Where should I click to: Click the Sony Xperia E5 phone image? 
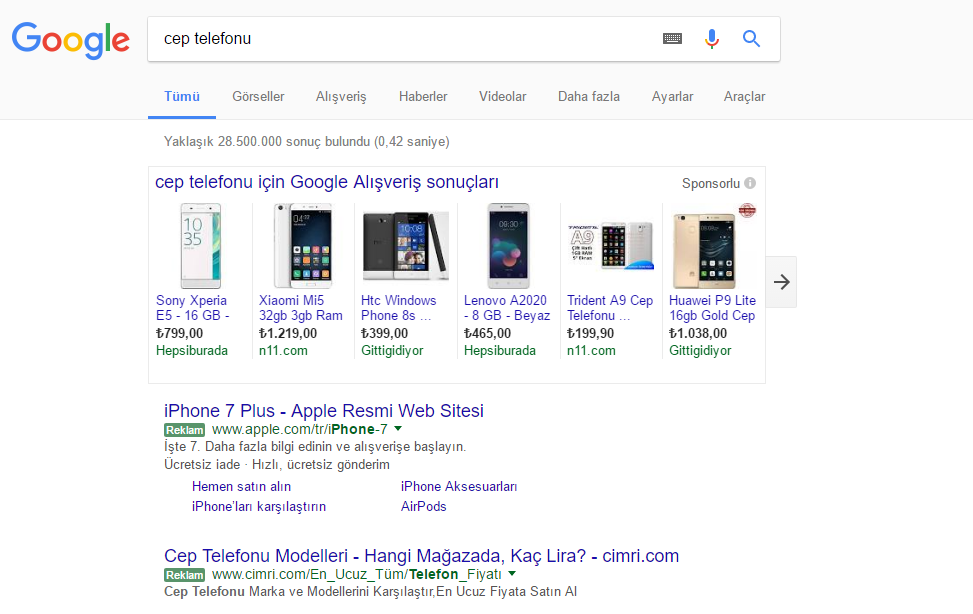[x=200, y=246]
